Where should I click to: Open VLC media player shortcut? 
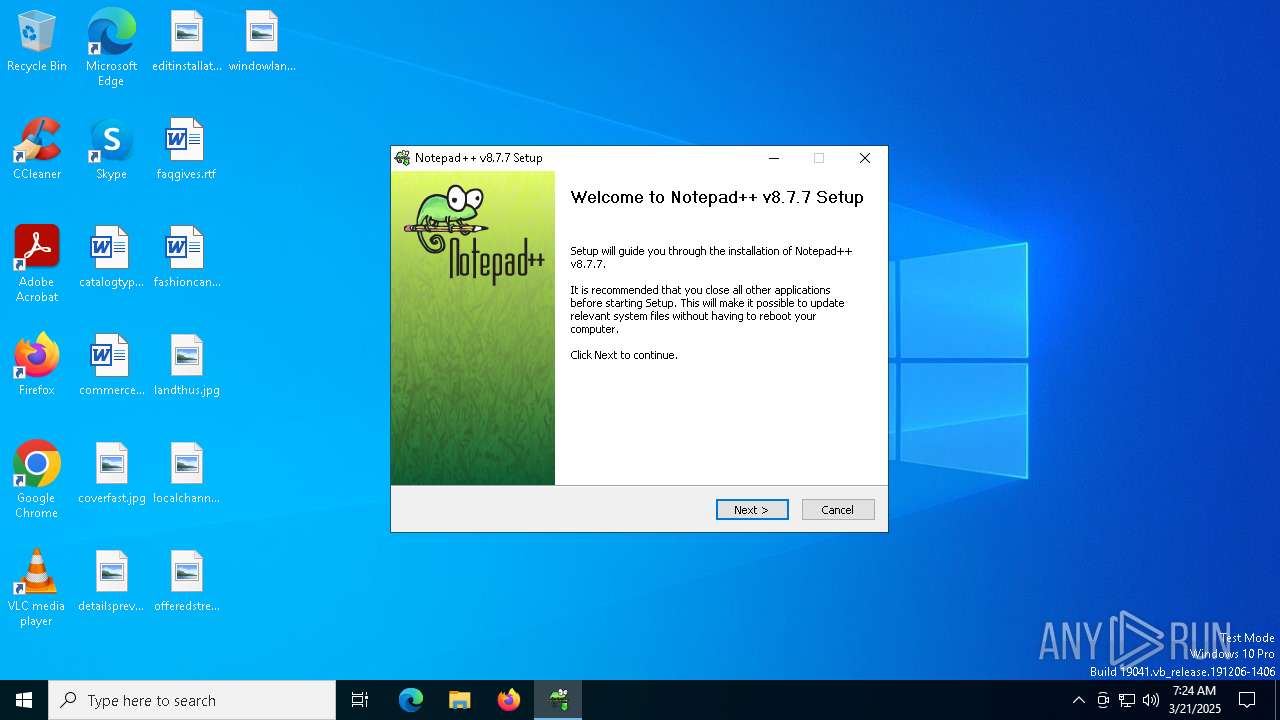click(x=37, y=588)
